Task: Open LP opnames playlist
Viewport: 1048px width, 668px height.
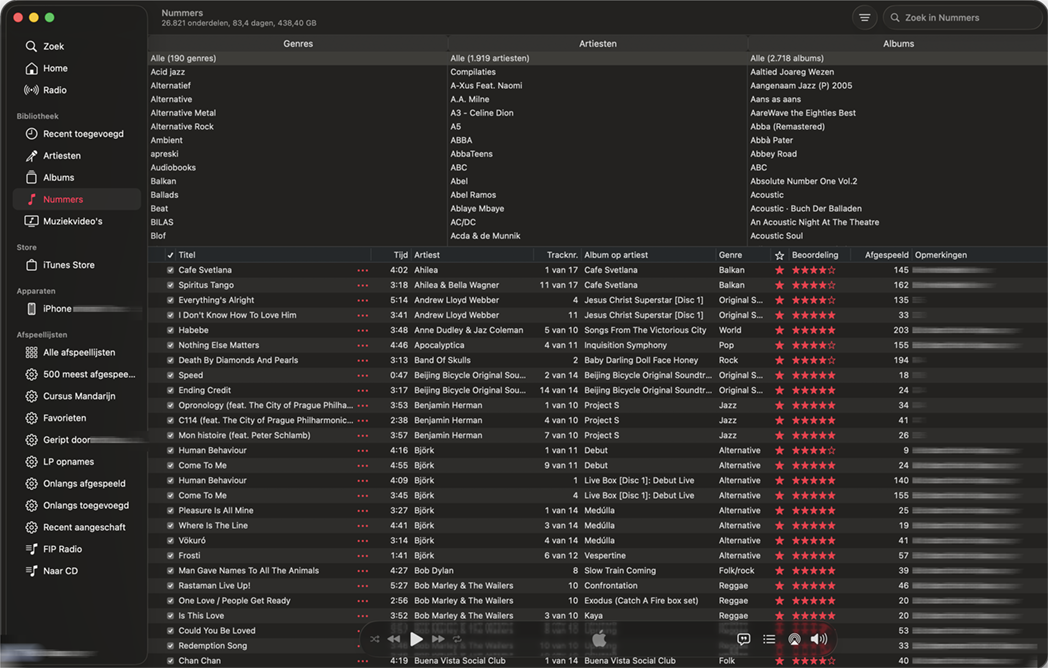Action: 59,462
